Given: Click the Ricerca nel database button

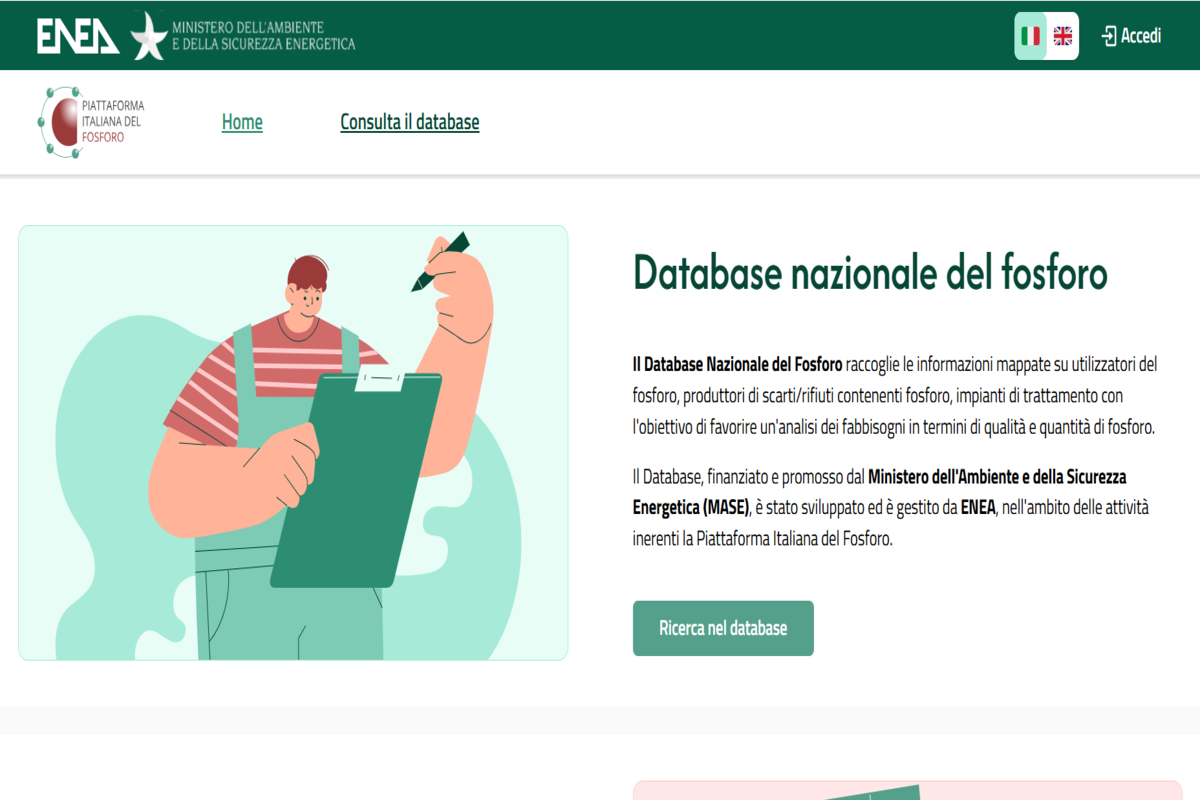Looking at the screenshot, I should click(x=722, y=628).
